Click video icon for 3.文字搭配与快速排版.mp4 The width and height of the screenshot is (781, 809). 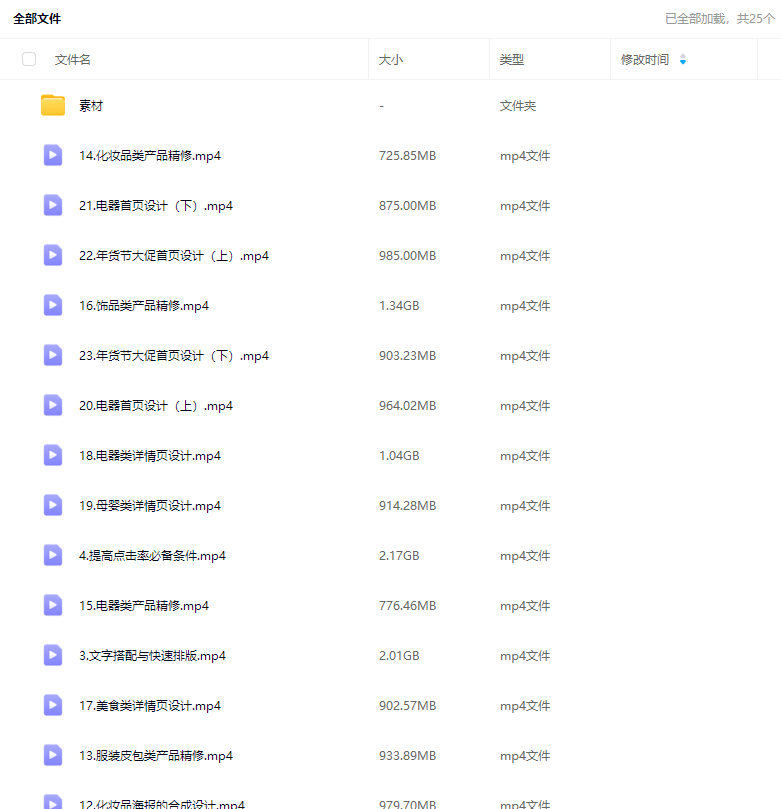[53, 655]
